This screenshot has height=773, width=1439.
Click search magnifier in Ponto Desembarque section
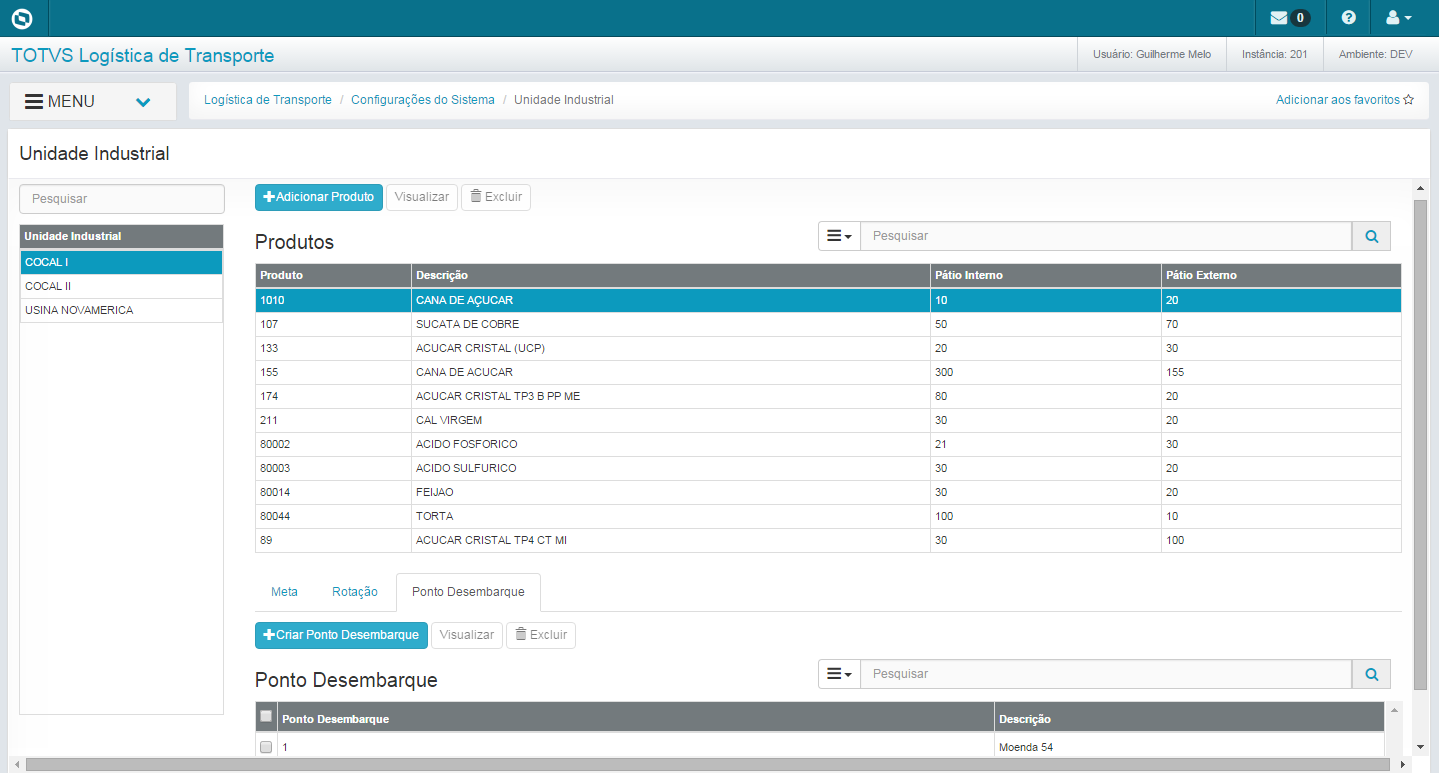coord(1371,674)
